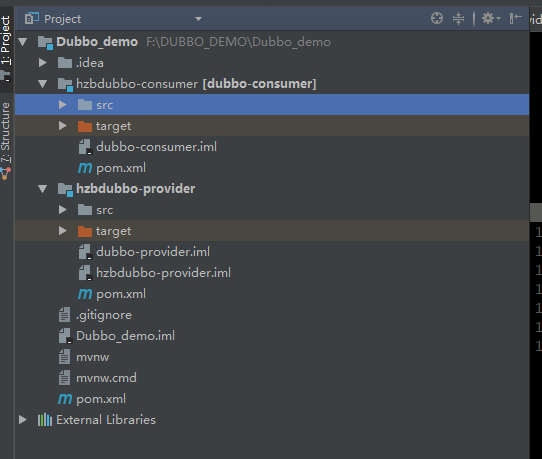The width and height of the screenshot is (542, 459).
Task: Click the highlighted consumer src folder icon
Action: tap(85, 105)
